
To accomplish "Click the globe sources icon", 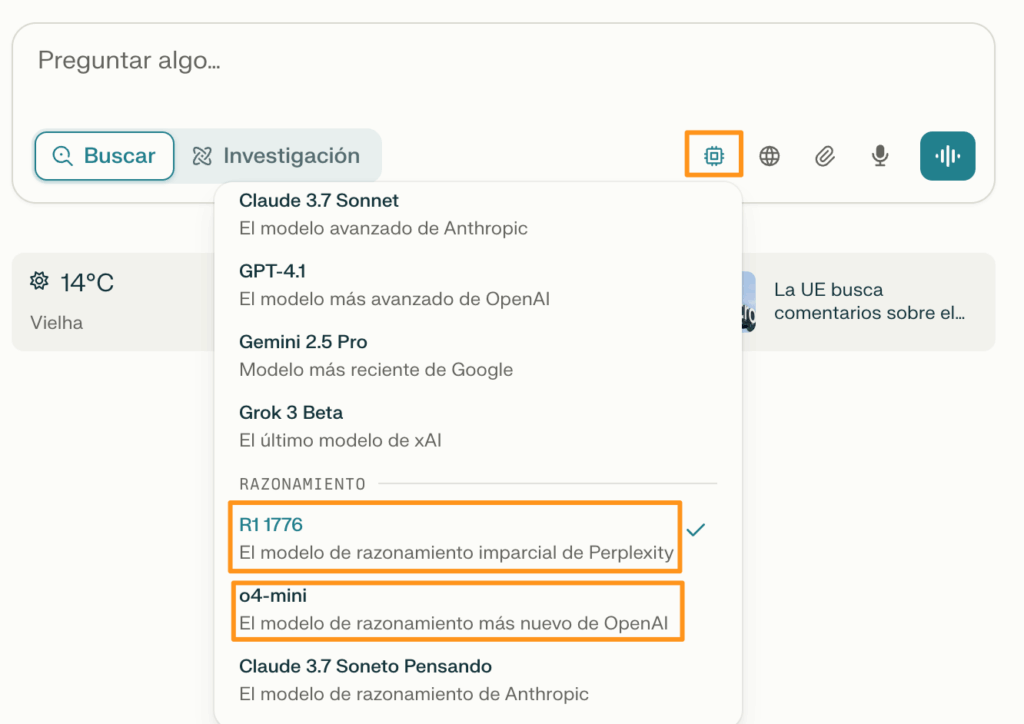I will point(769,156).
